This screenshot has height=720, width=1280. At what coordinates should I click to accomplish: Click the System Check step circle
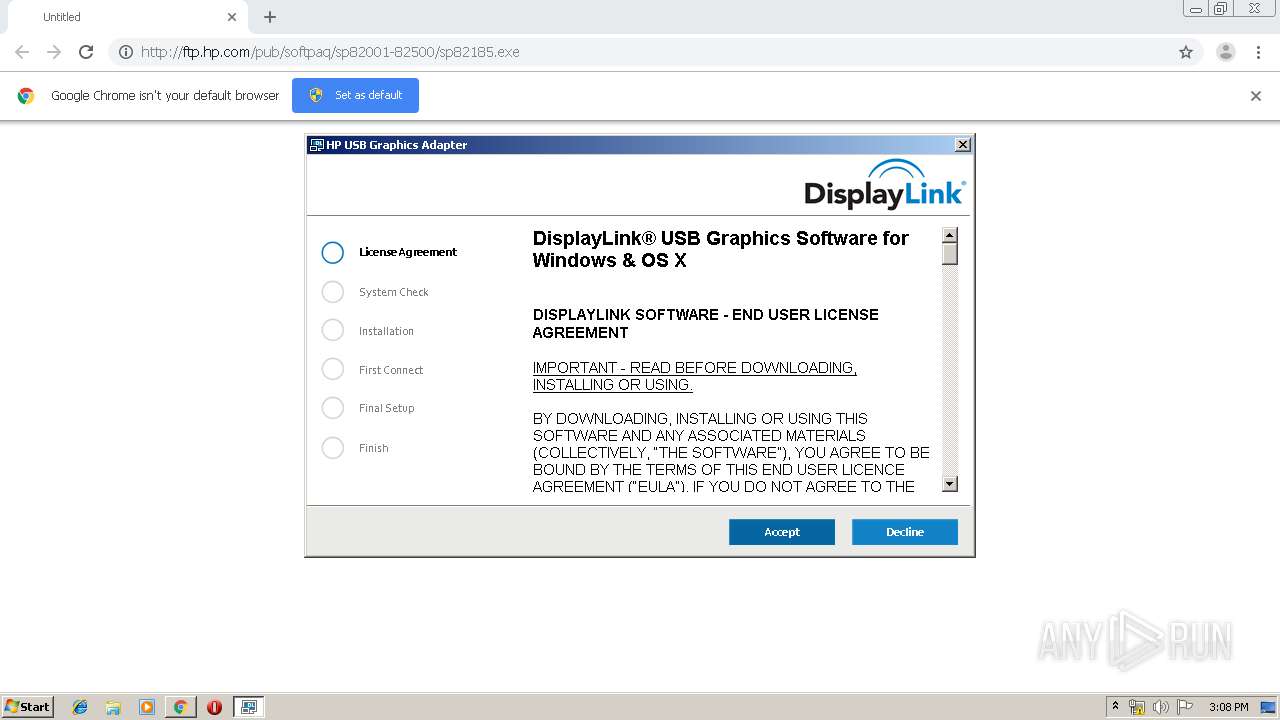click(x=333, y=291)
